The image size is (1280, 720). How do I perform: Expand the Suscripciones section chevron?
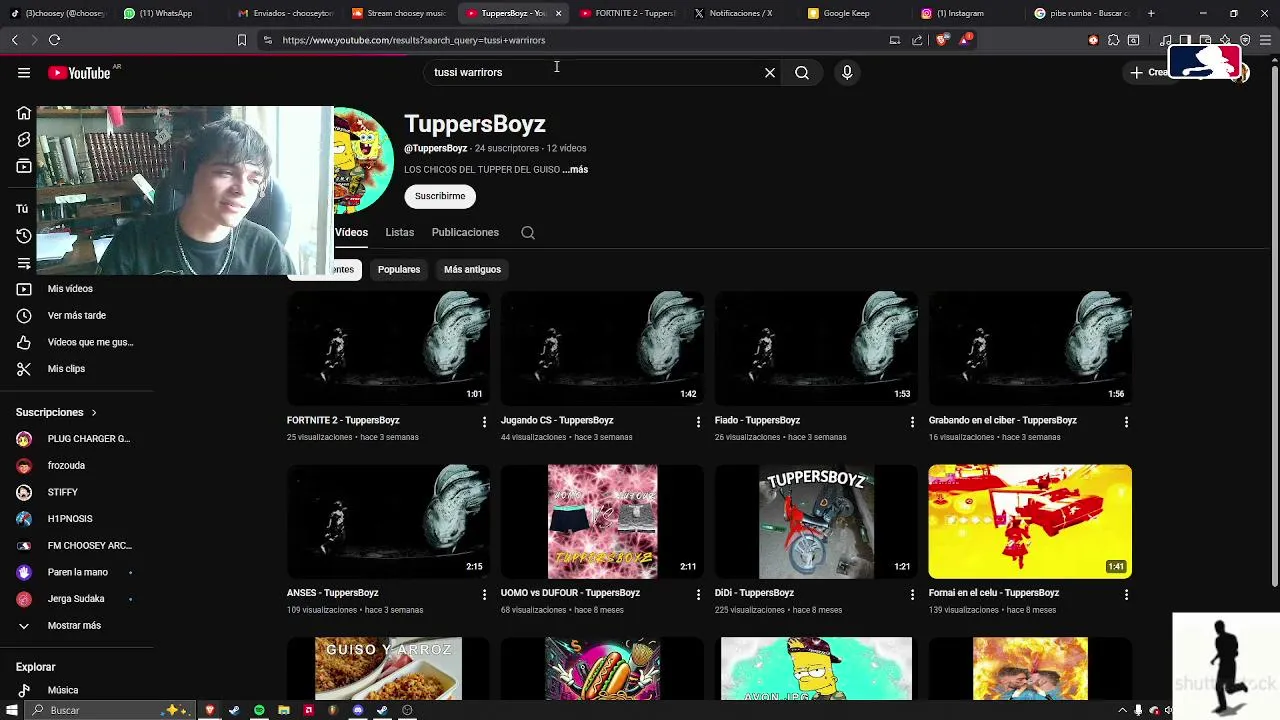click(x=94, y=413)
